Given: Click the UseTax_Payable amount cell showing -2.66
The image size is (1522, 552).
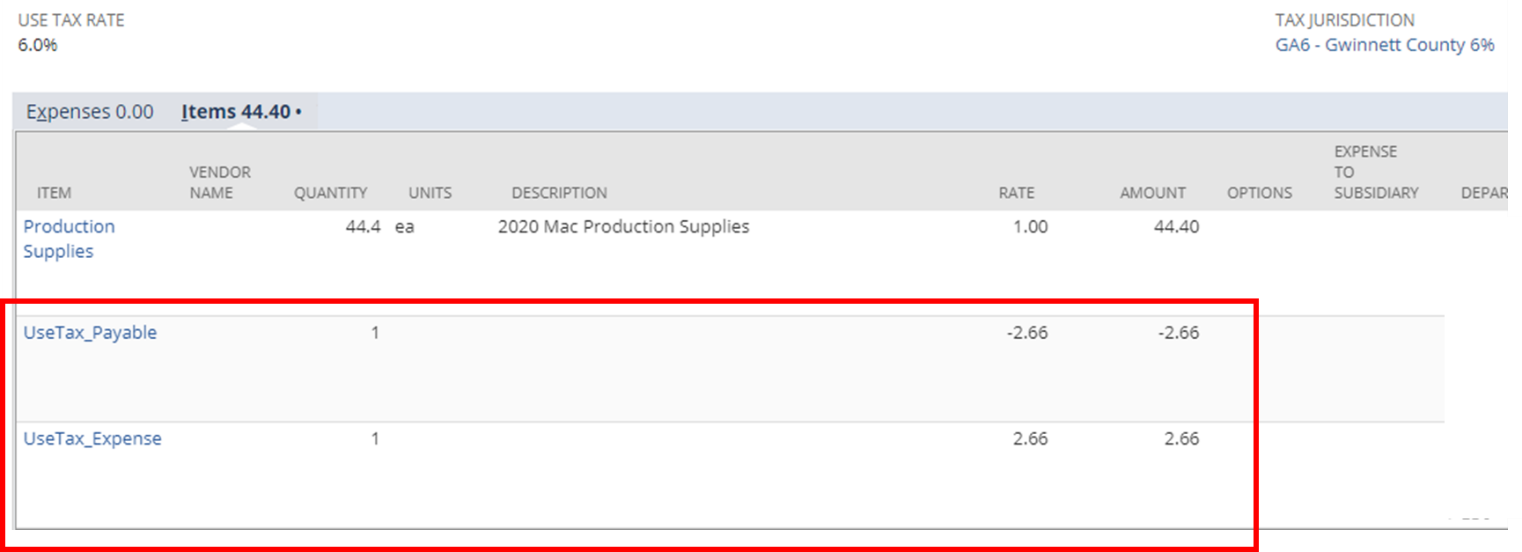Looking at the screenshot, I should 1178,333.
